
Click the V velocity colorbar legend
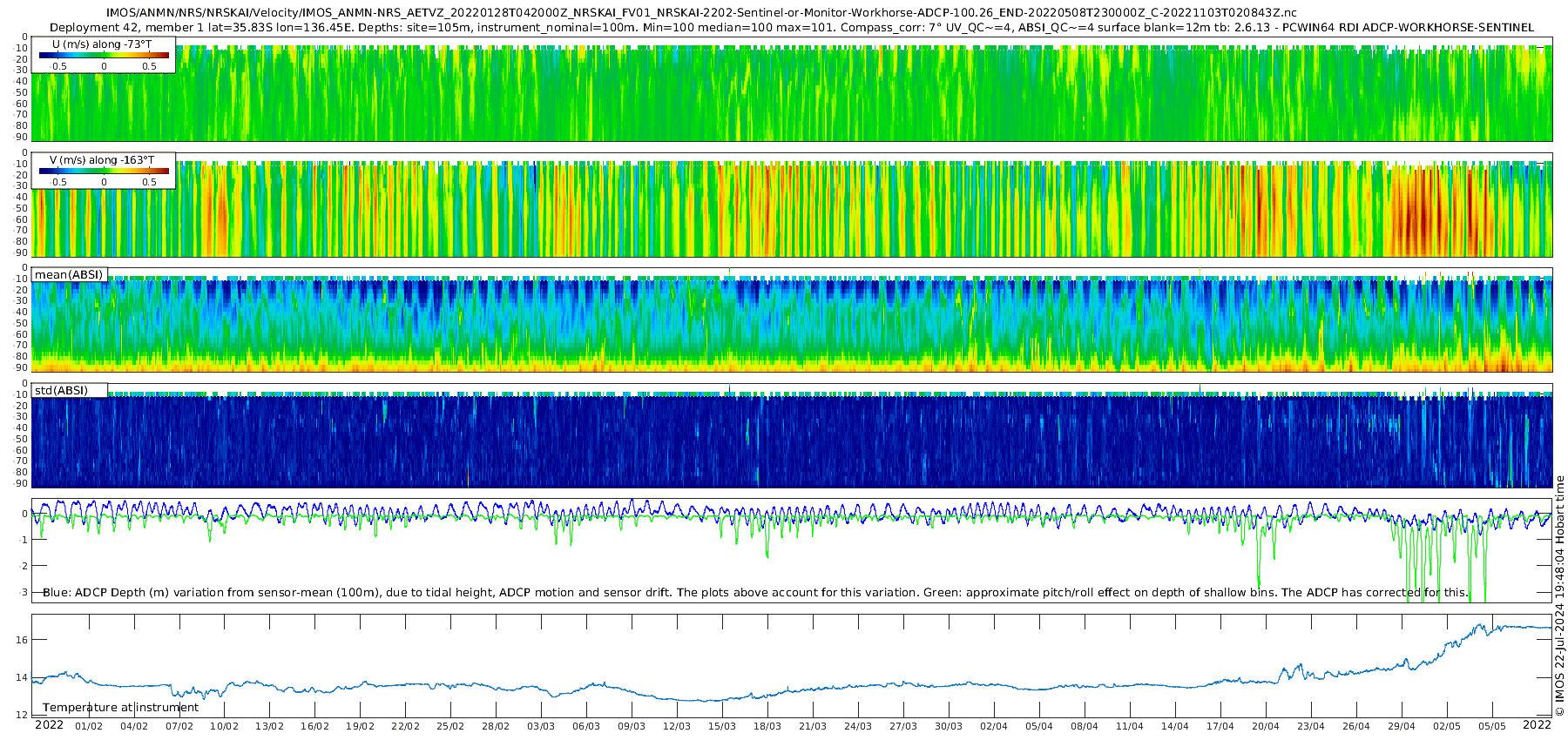(x=104, y=170)
